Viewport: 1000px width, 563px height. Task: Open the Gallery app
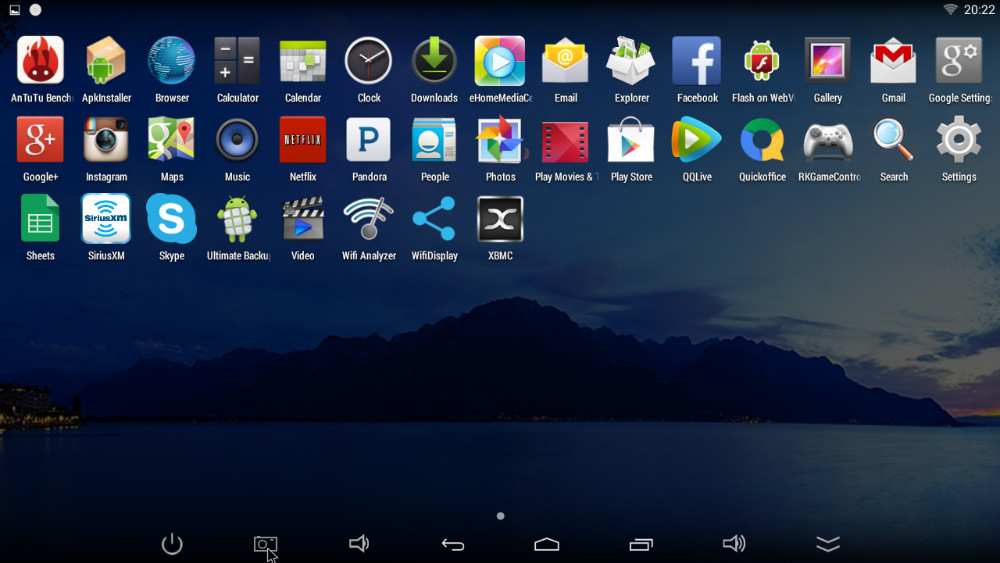pos(828,61)
